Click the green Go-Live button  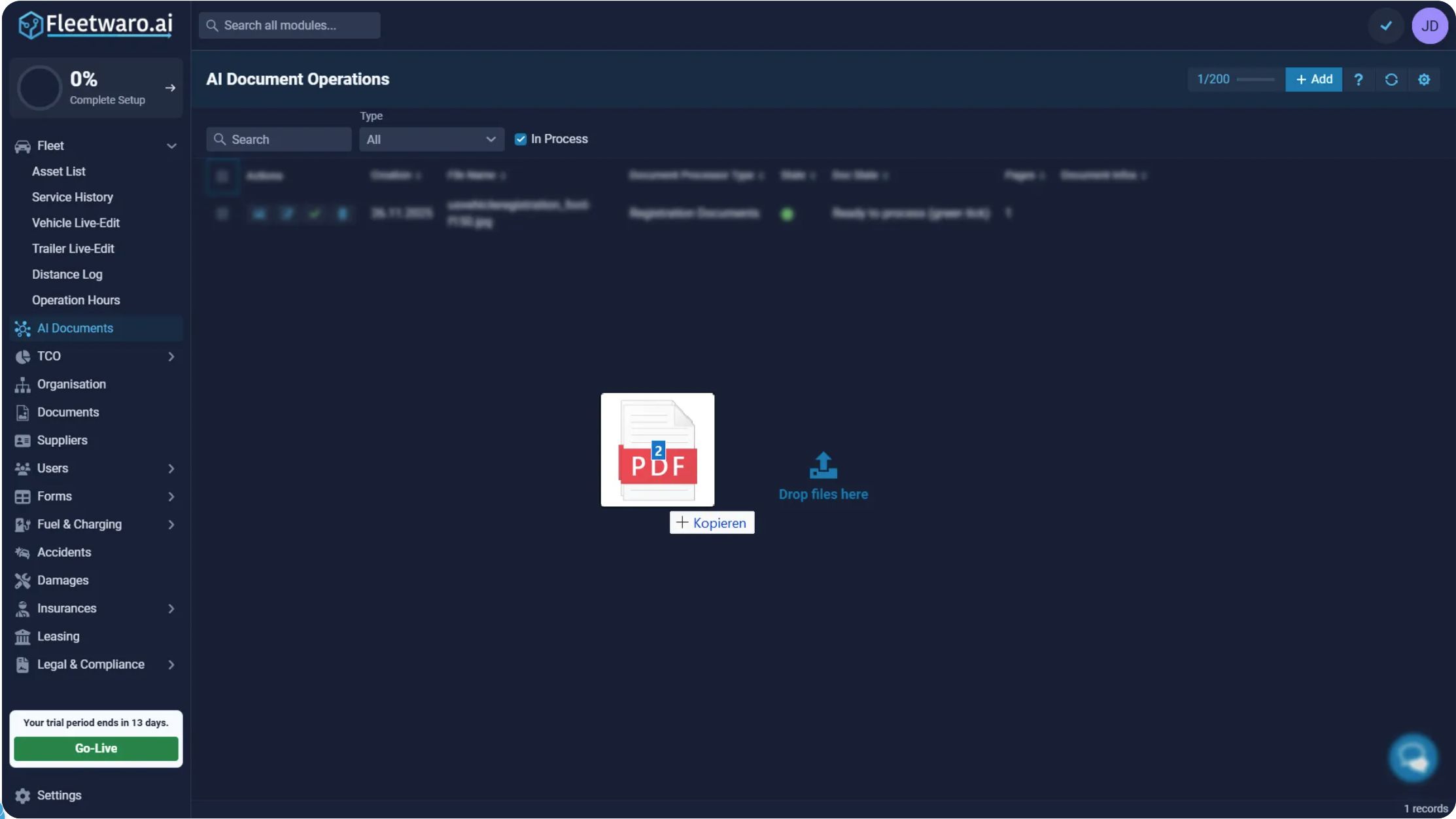pos(96,748)
